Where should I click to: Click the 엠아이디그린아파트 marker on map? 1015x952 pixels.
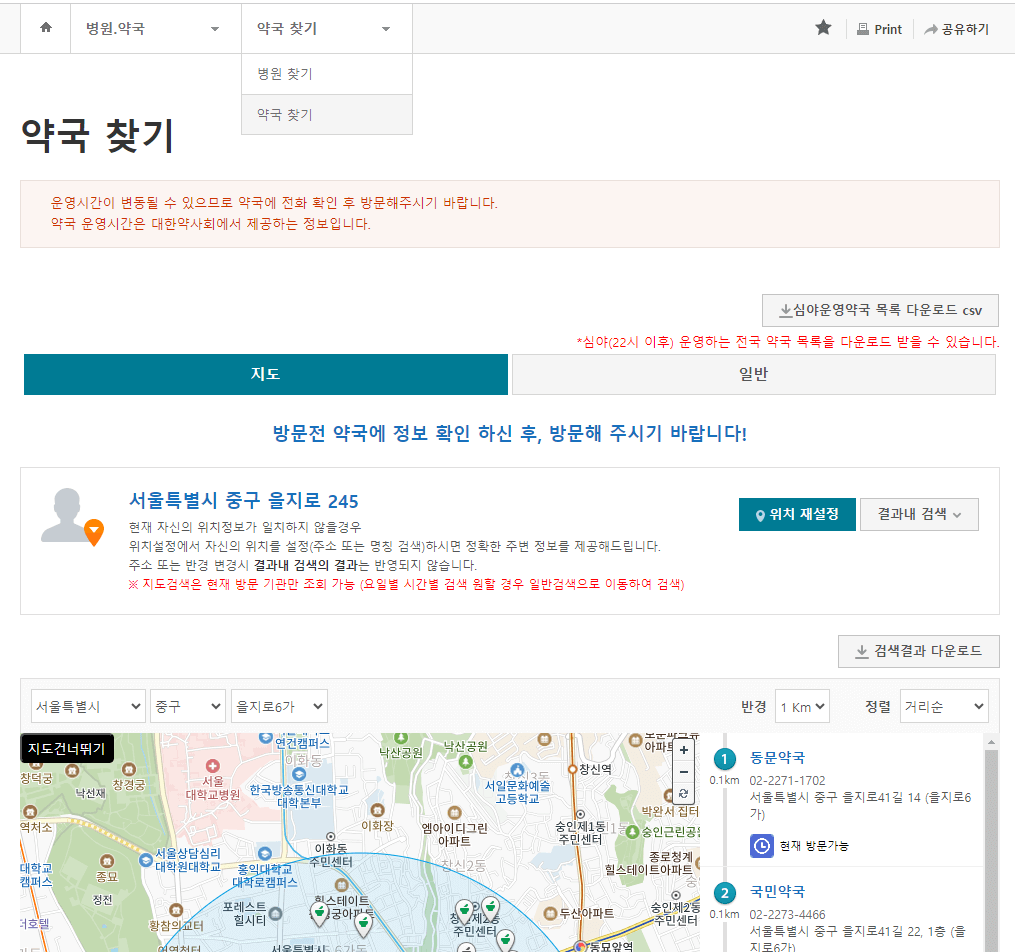pyautogui.click(x=454, y=813)
